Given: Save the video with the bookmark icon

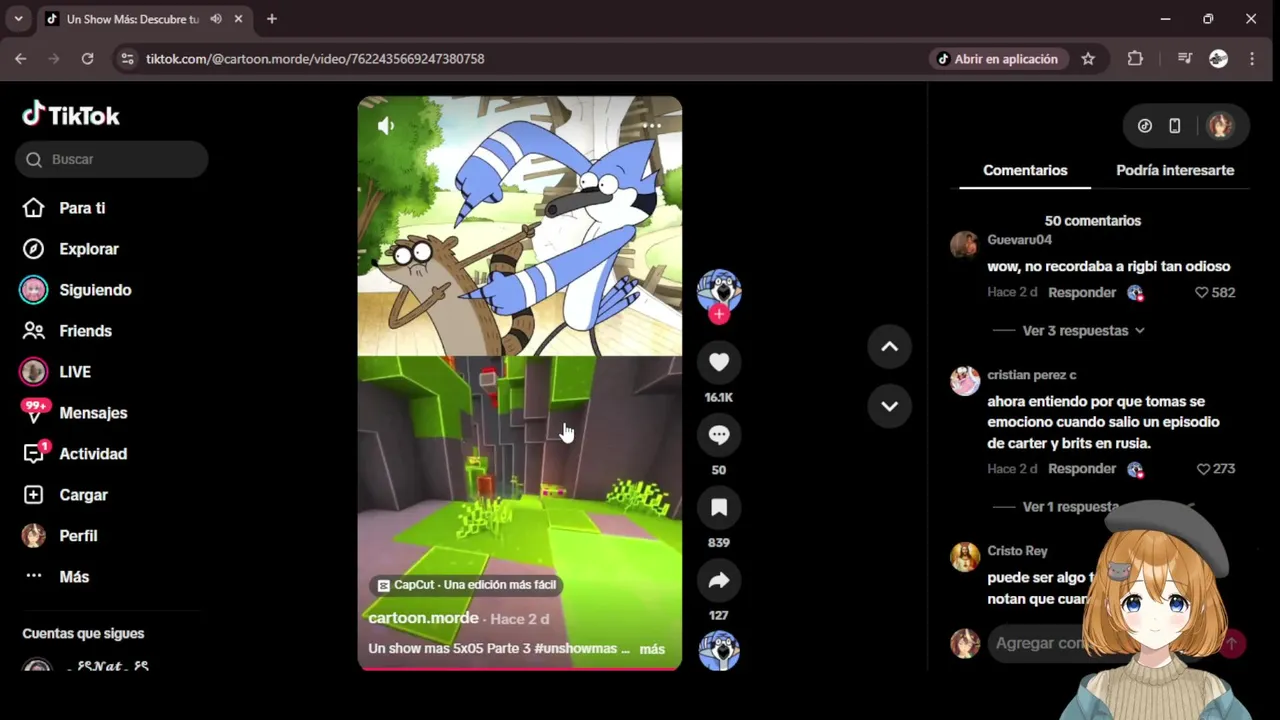Looking at the screenshot, I should coord(719,507).
